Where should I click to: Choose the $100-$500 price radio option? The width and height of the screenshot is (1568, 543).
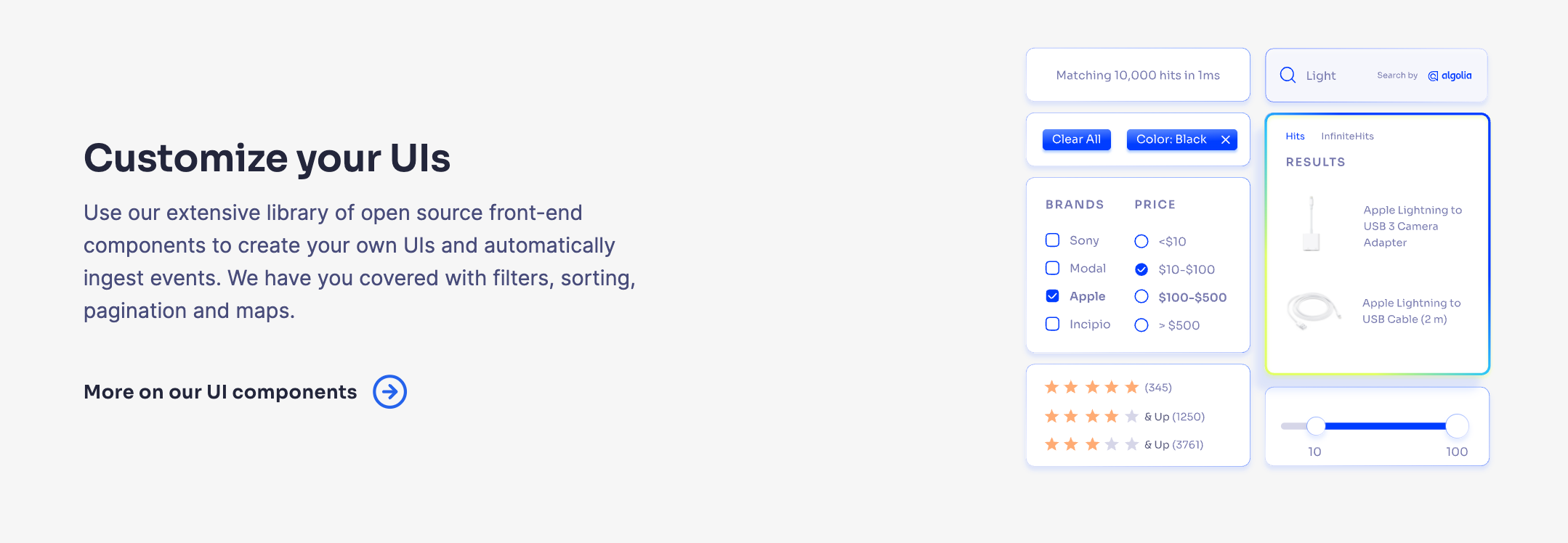1141,297
